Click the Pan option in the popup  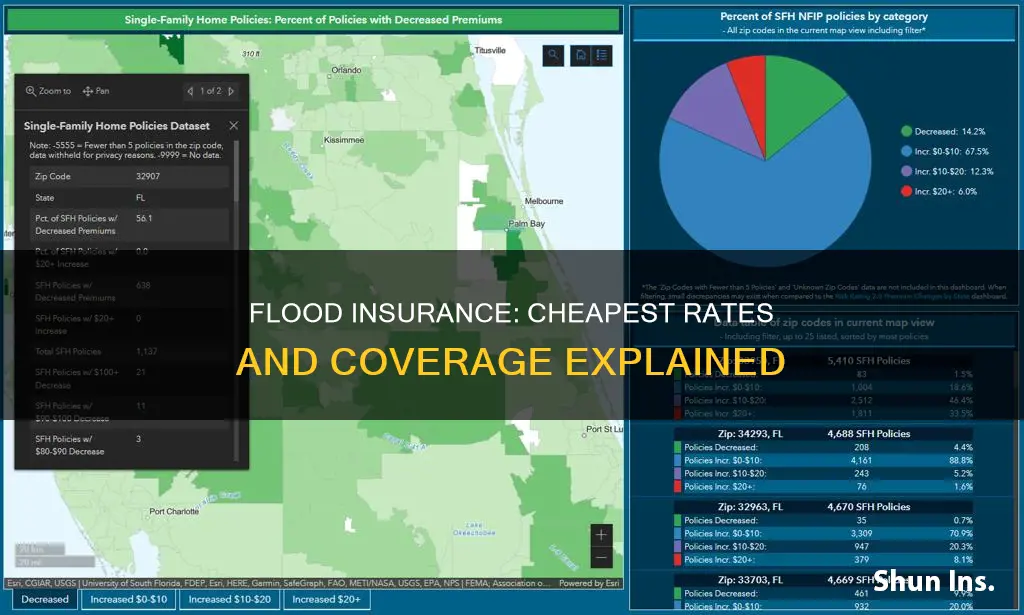coord(96,91)
